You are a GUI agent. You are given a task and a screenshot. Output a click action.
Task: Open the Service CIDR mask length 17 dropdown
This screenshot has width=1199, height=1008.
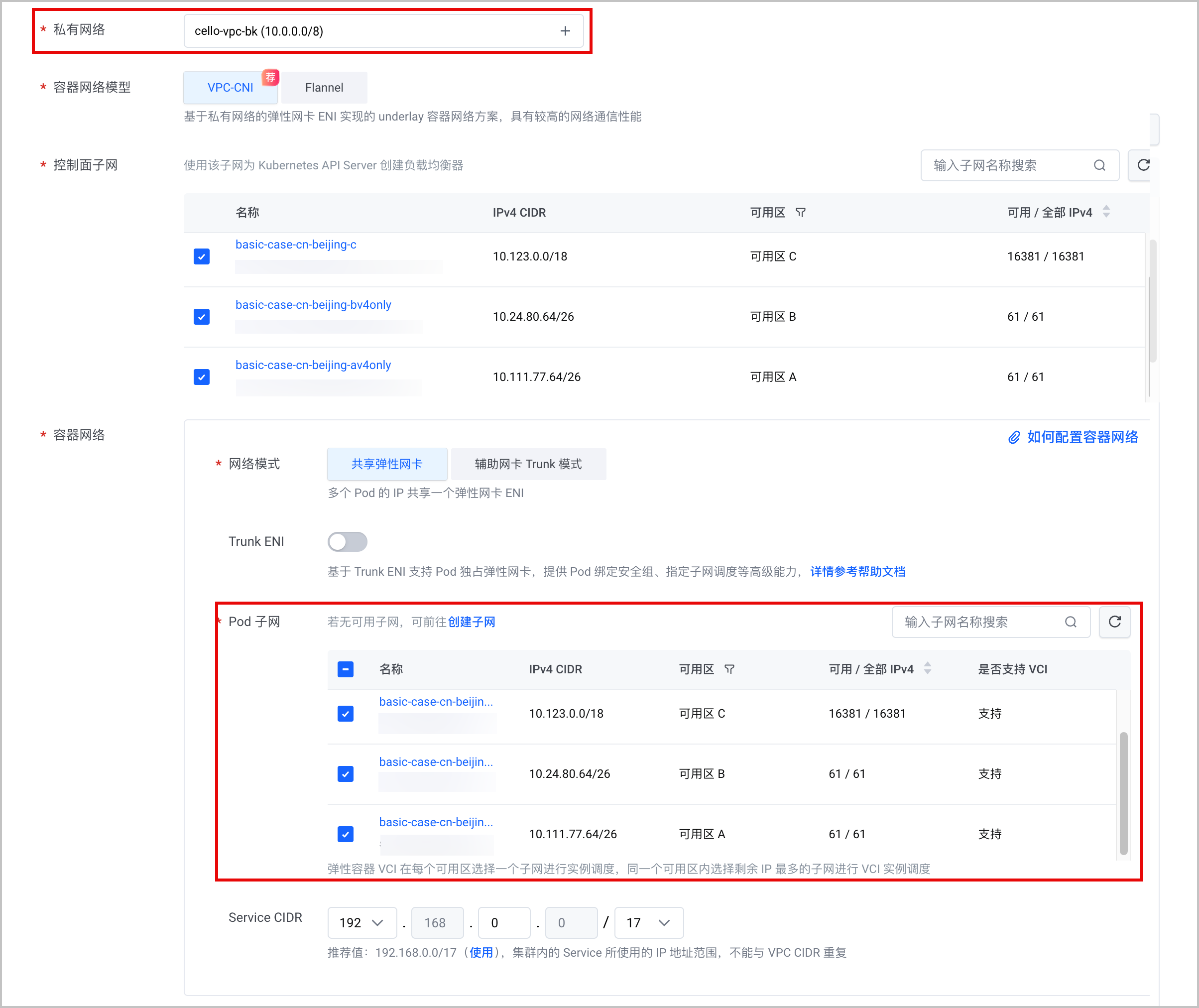[x=649, y=923]
